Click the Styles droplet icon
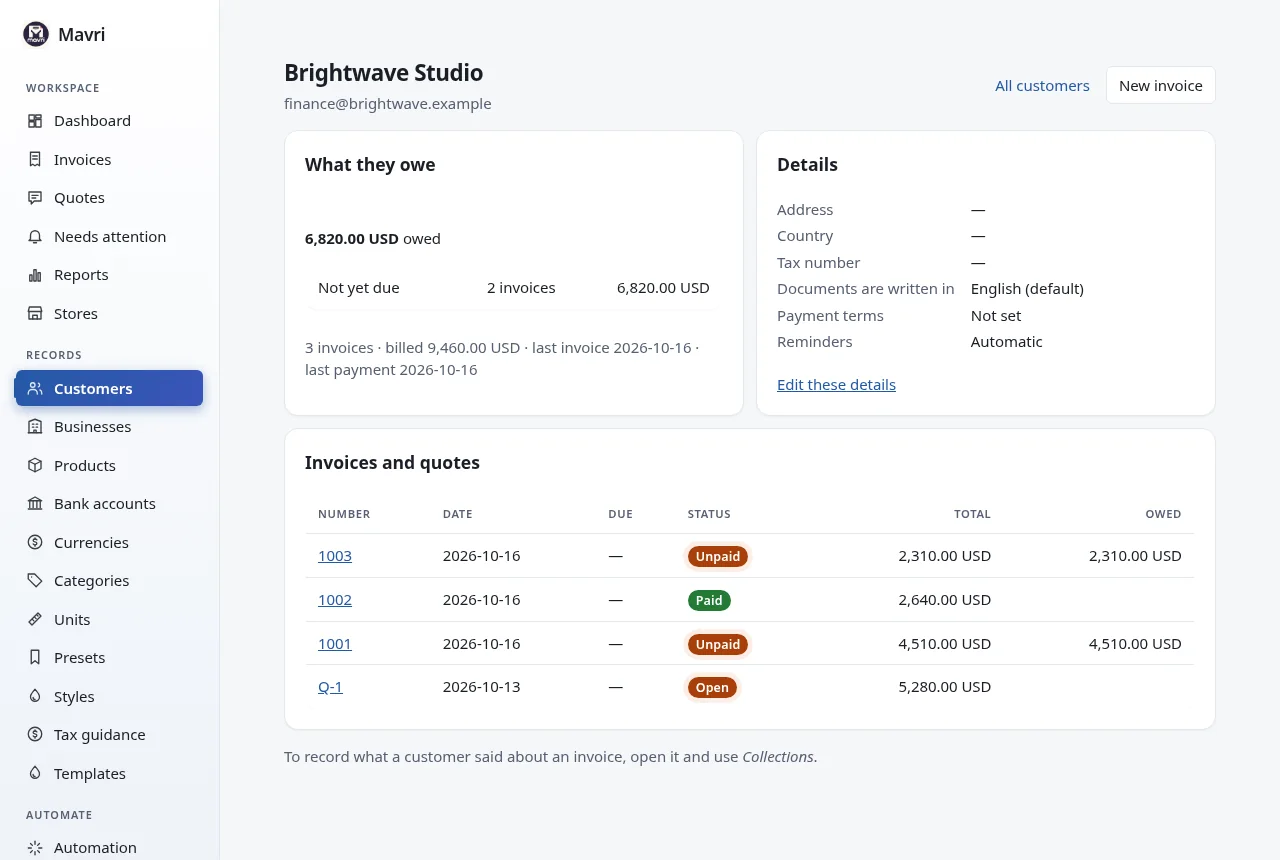This screenshot has width=1280, height=860. [x=35, y=697]
